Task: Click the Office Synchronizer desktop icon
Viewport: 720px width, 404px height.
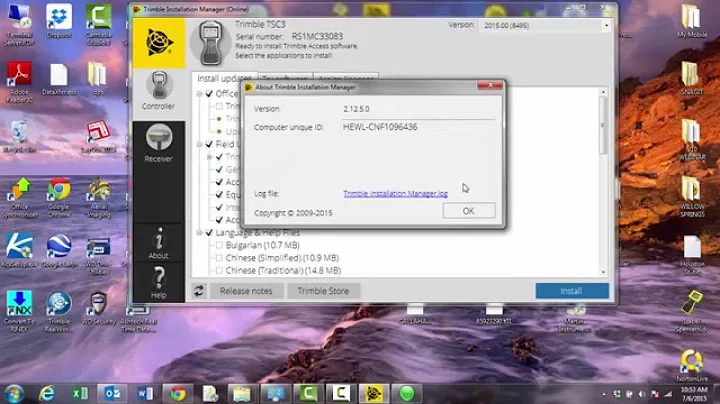Action: [19, 197]
